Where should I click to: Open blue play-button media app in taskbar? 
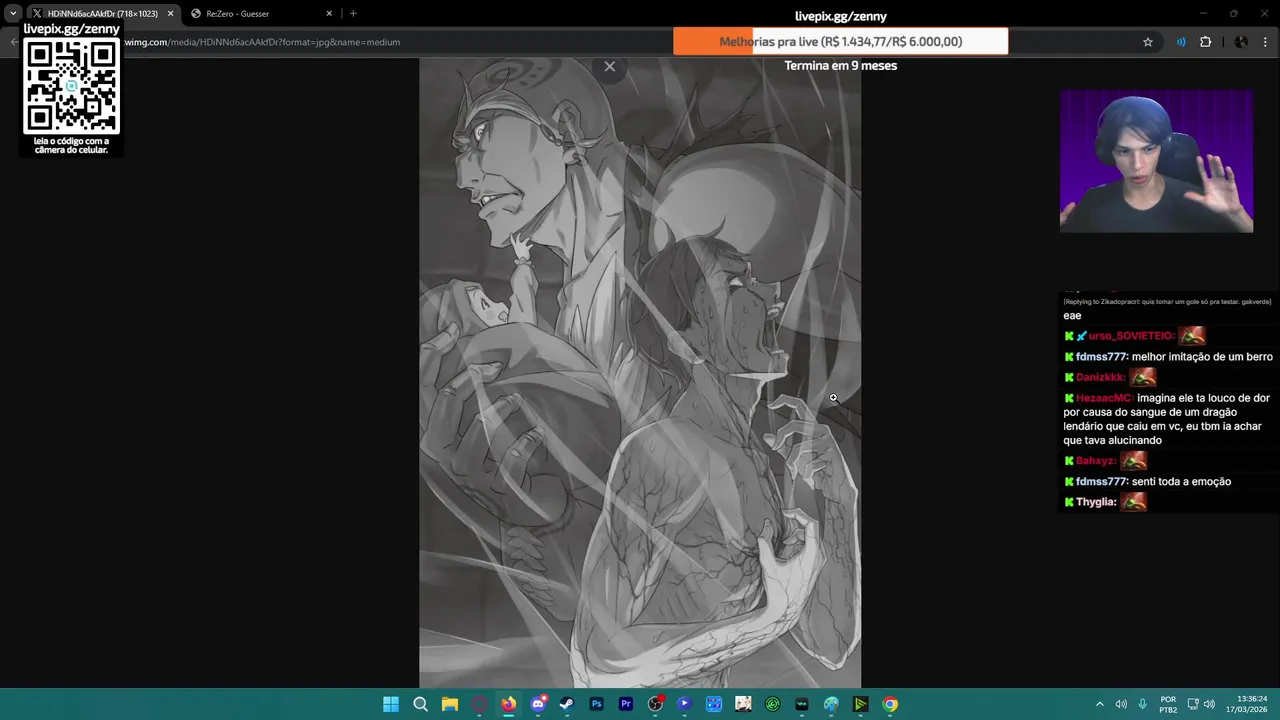(684, 704)
